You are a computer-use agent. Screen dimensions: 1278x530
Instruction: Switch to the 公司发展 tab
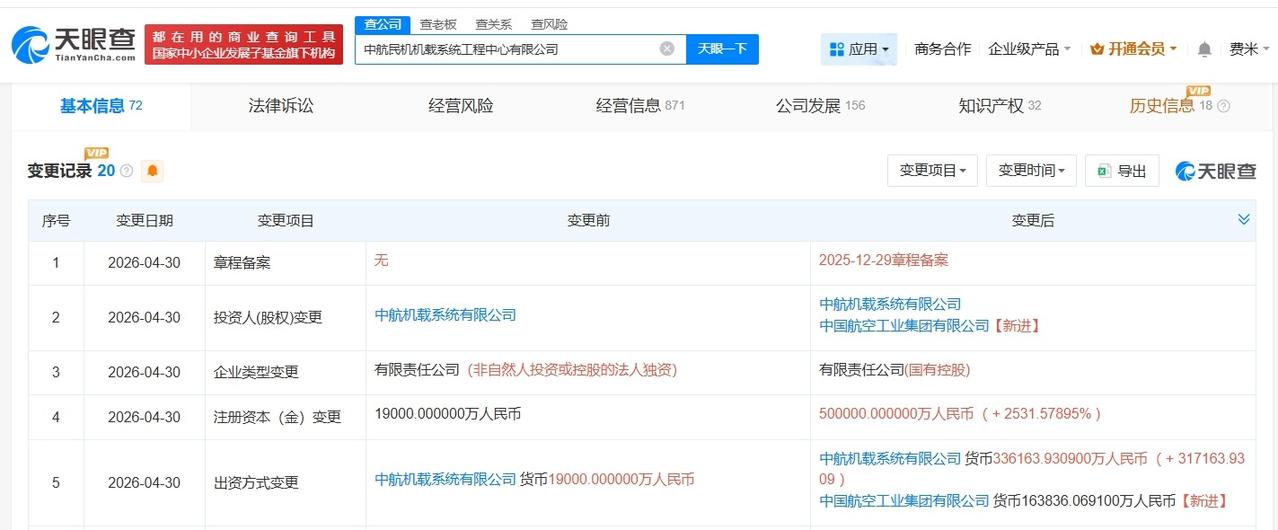(x=820, y=106)
